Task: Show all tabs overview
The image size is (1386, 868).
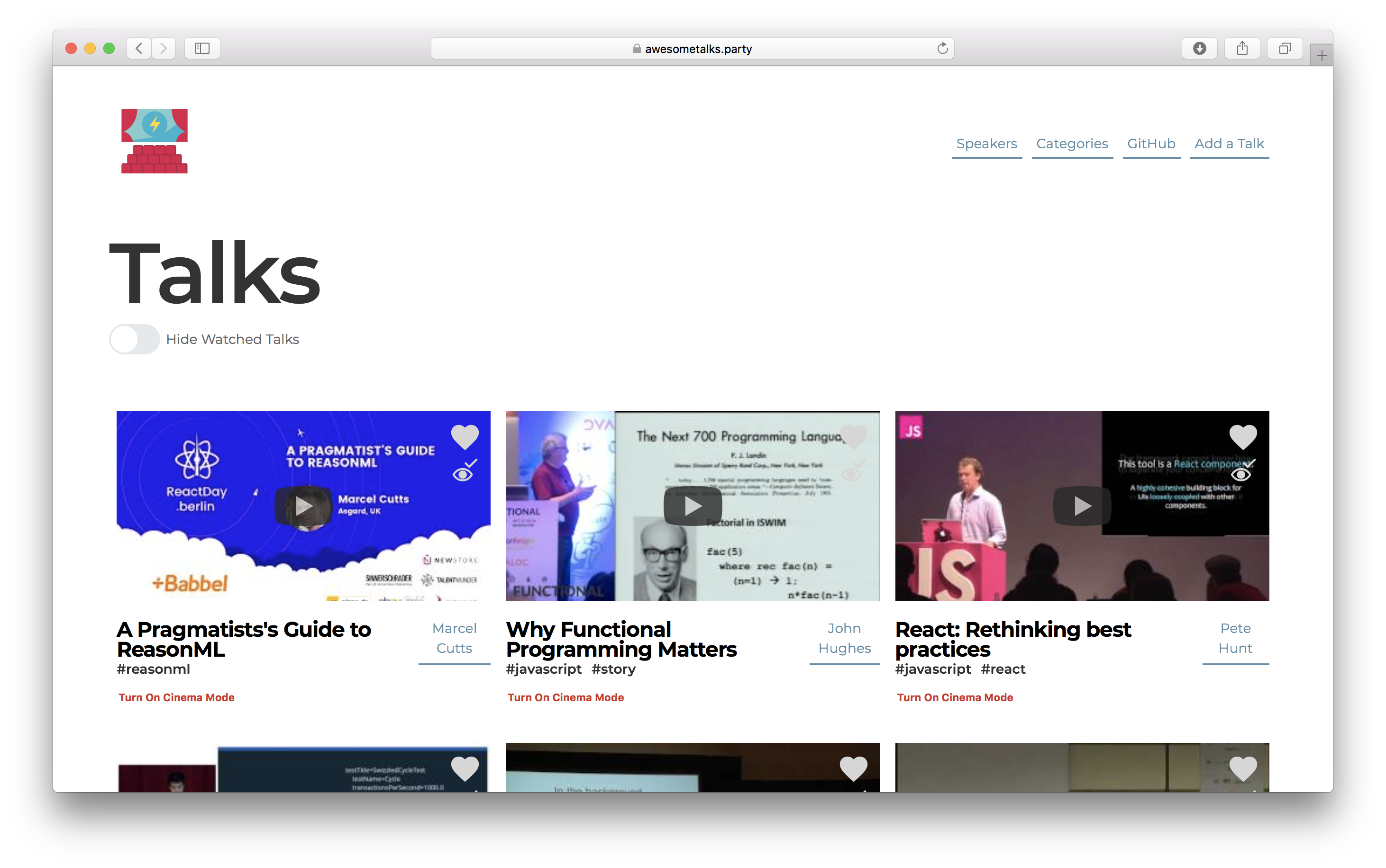Action: [x=1285, y=48]
